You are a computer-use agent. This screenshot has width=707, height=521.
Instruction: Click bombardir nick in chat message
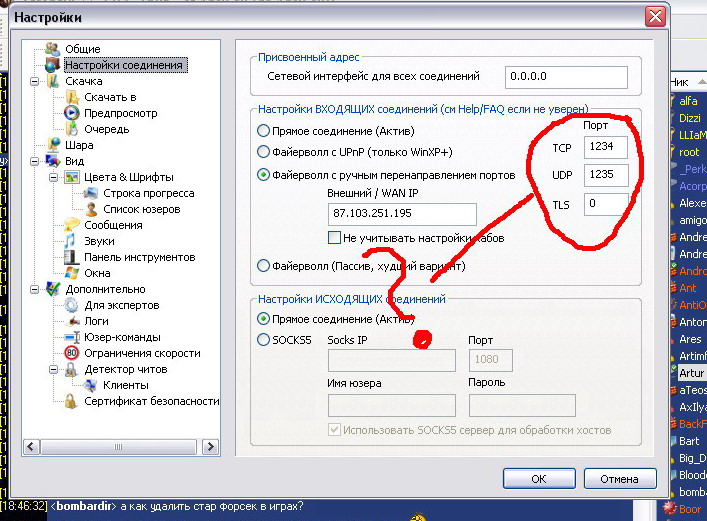point(83,507)
